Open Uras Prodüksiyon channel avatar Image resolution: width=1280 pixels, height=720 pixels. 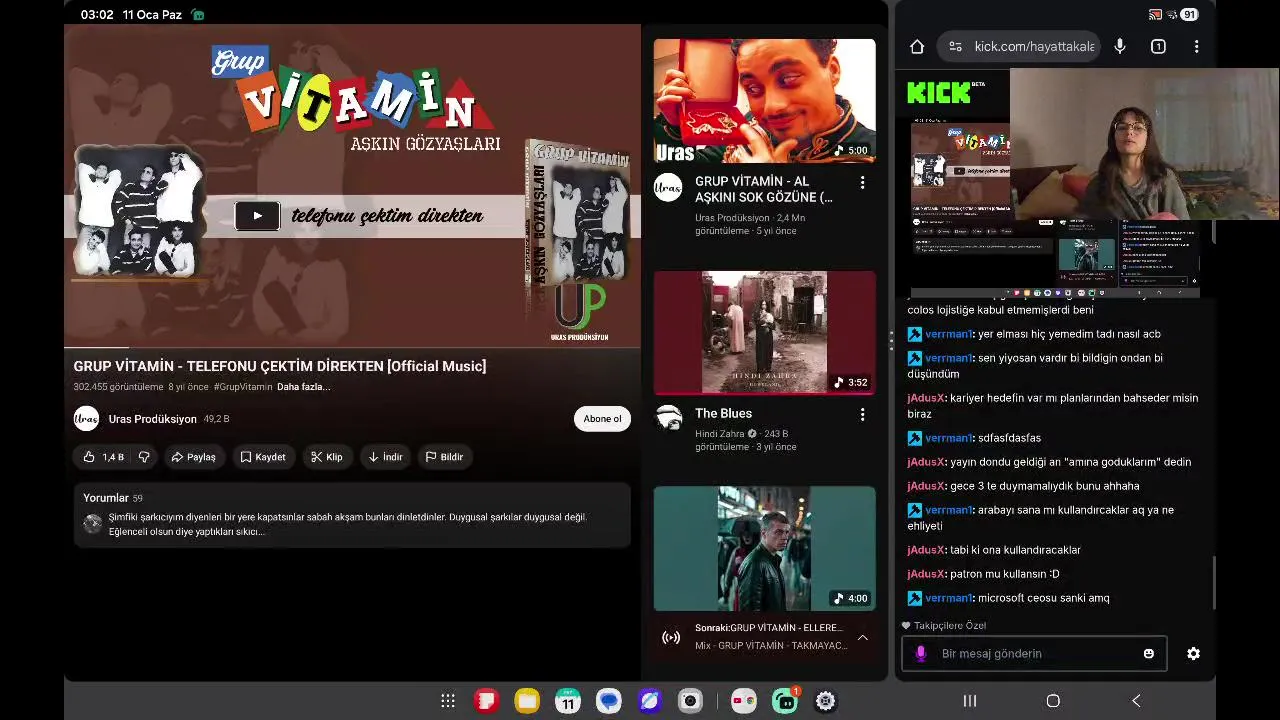pos(86,419)
